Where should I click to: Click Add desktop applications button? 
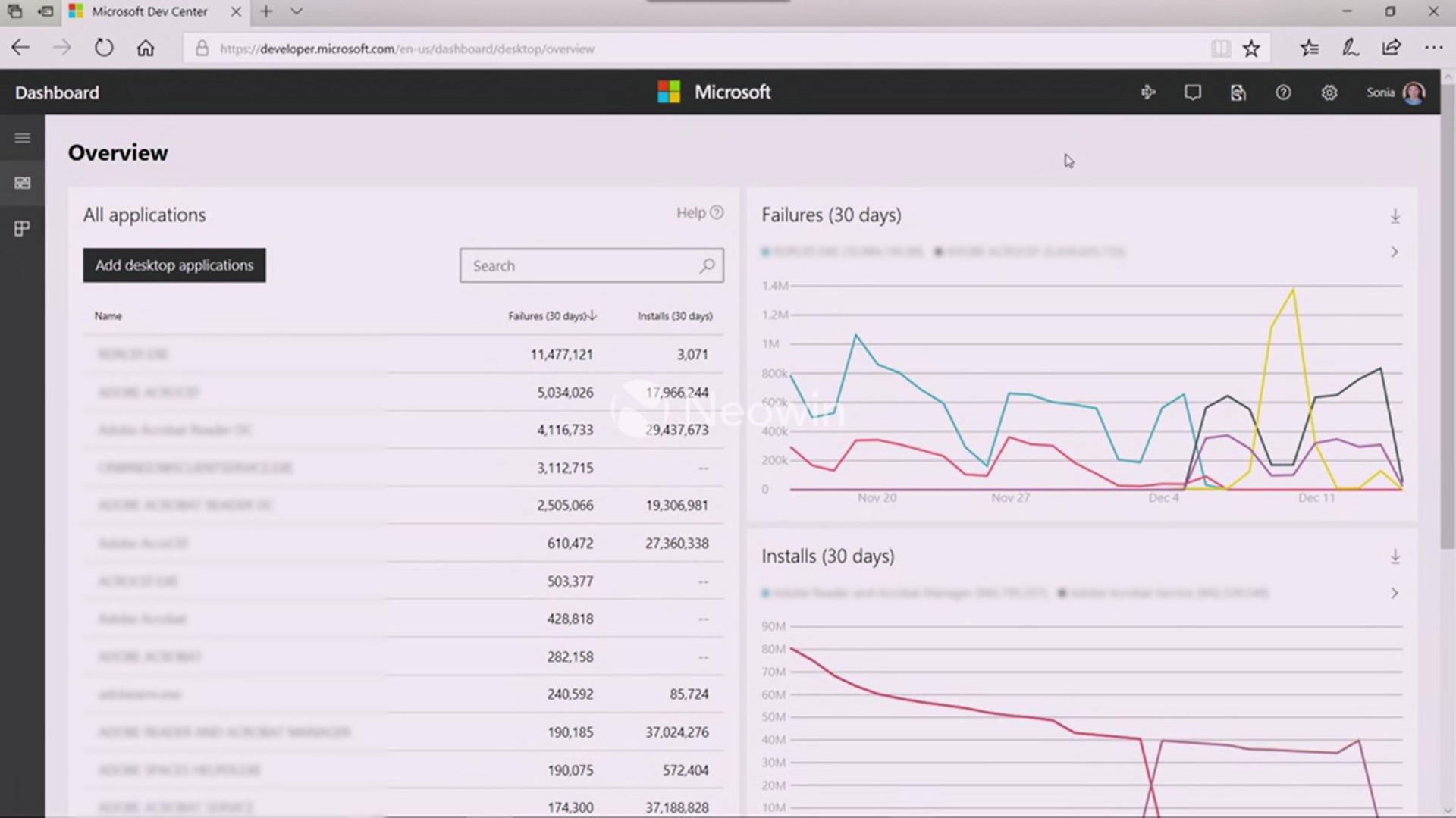(x=174, y=265)
